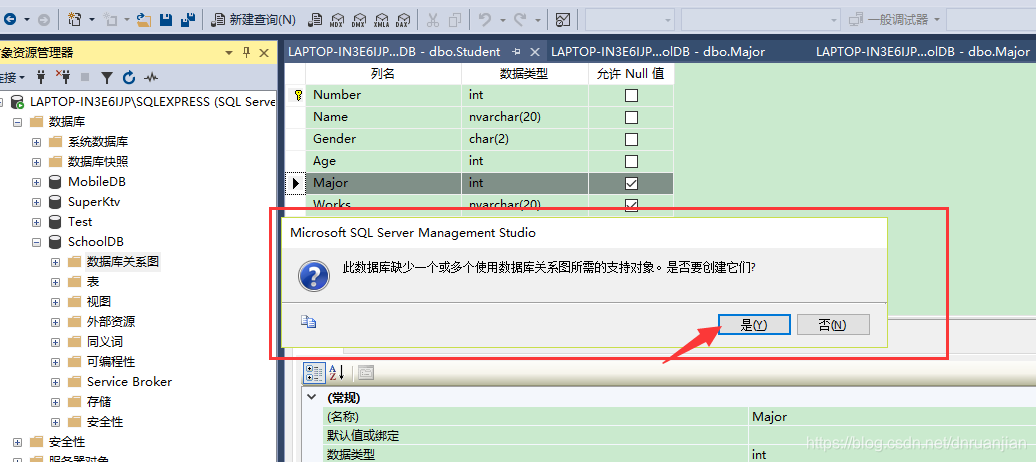Toggle Allow Null checkbox for Gender column
Viewport: 1036px width, 462px height.
pyautogui.click(x=631, y=139)
